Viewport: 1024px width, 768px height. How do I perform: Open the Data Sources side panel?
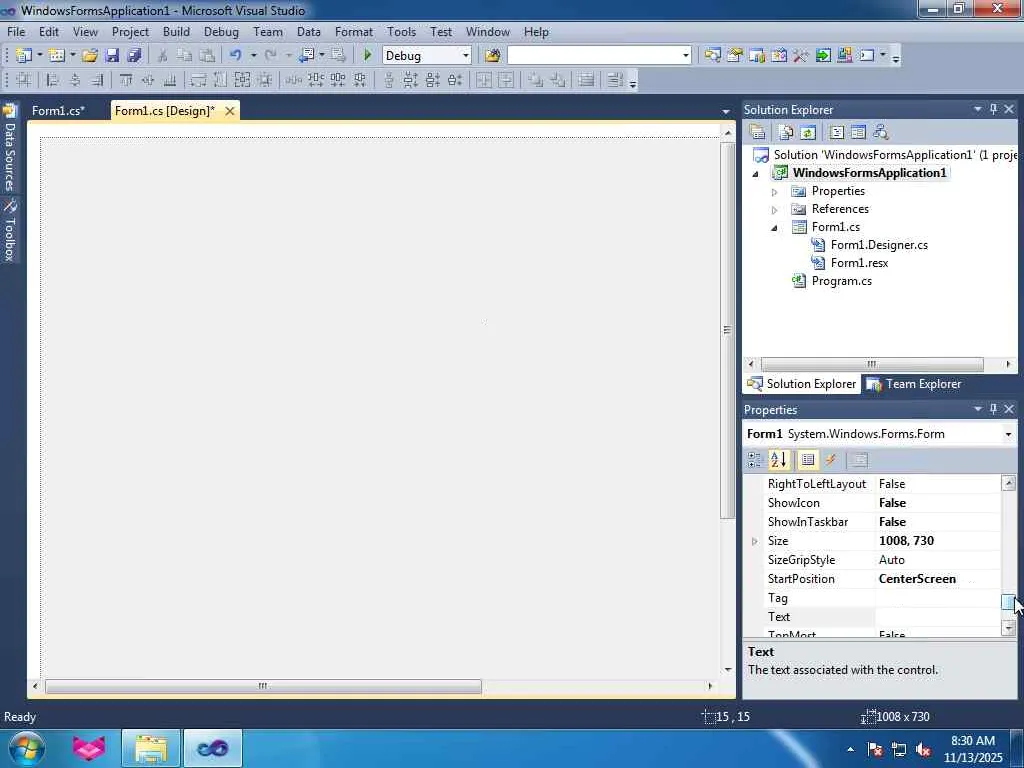coord(9,149)
